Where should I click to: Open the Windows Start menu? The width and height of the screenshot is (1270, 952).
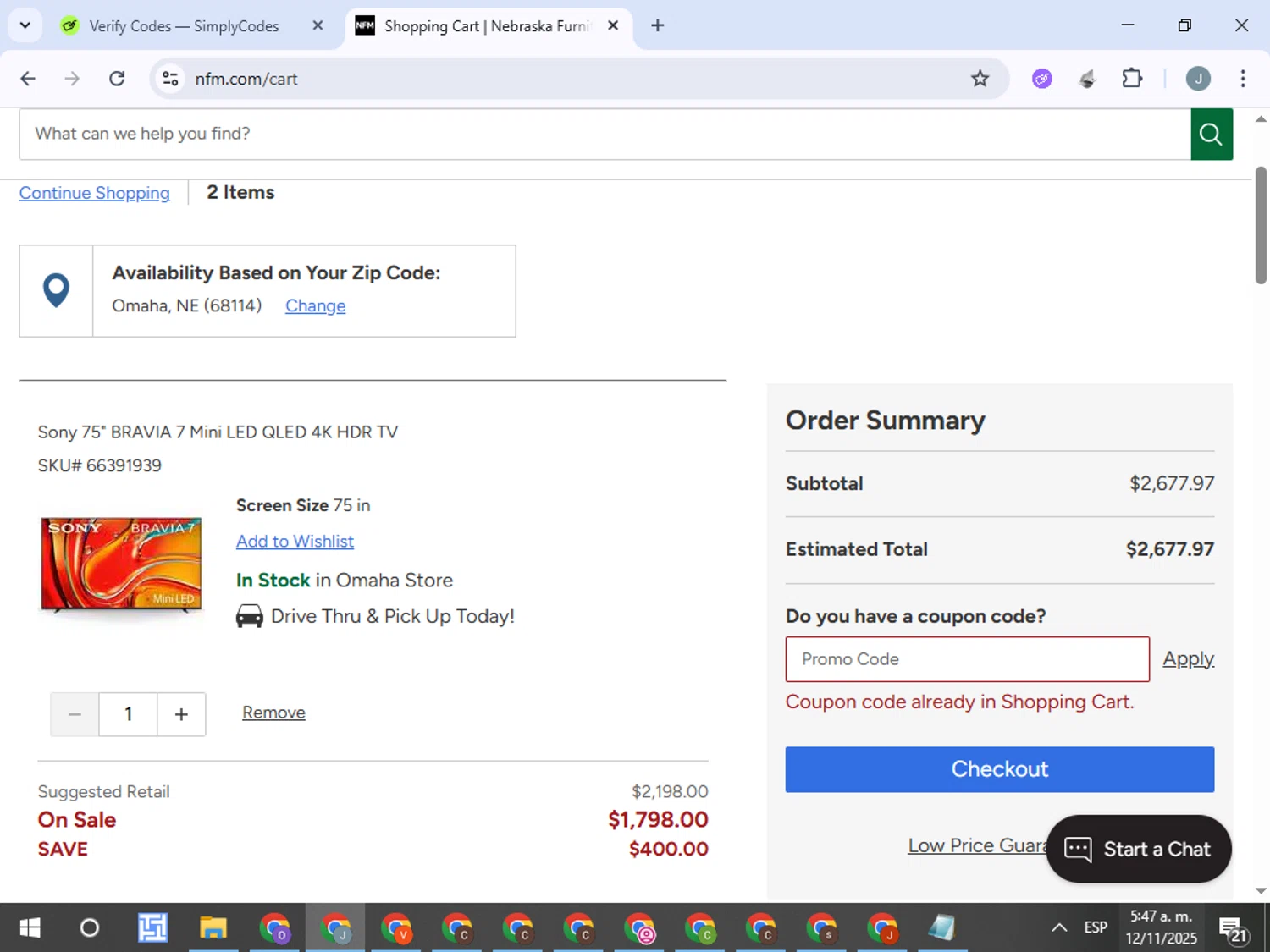click(30, 928)
